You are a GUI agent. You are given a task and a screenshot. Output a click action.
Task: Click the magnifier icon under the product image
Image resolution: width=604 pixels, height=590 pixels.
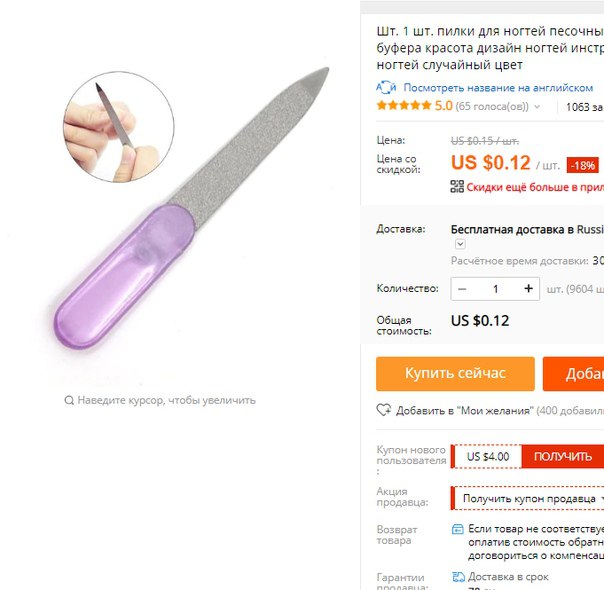[x=69, y=400]
